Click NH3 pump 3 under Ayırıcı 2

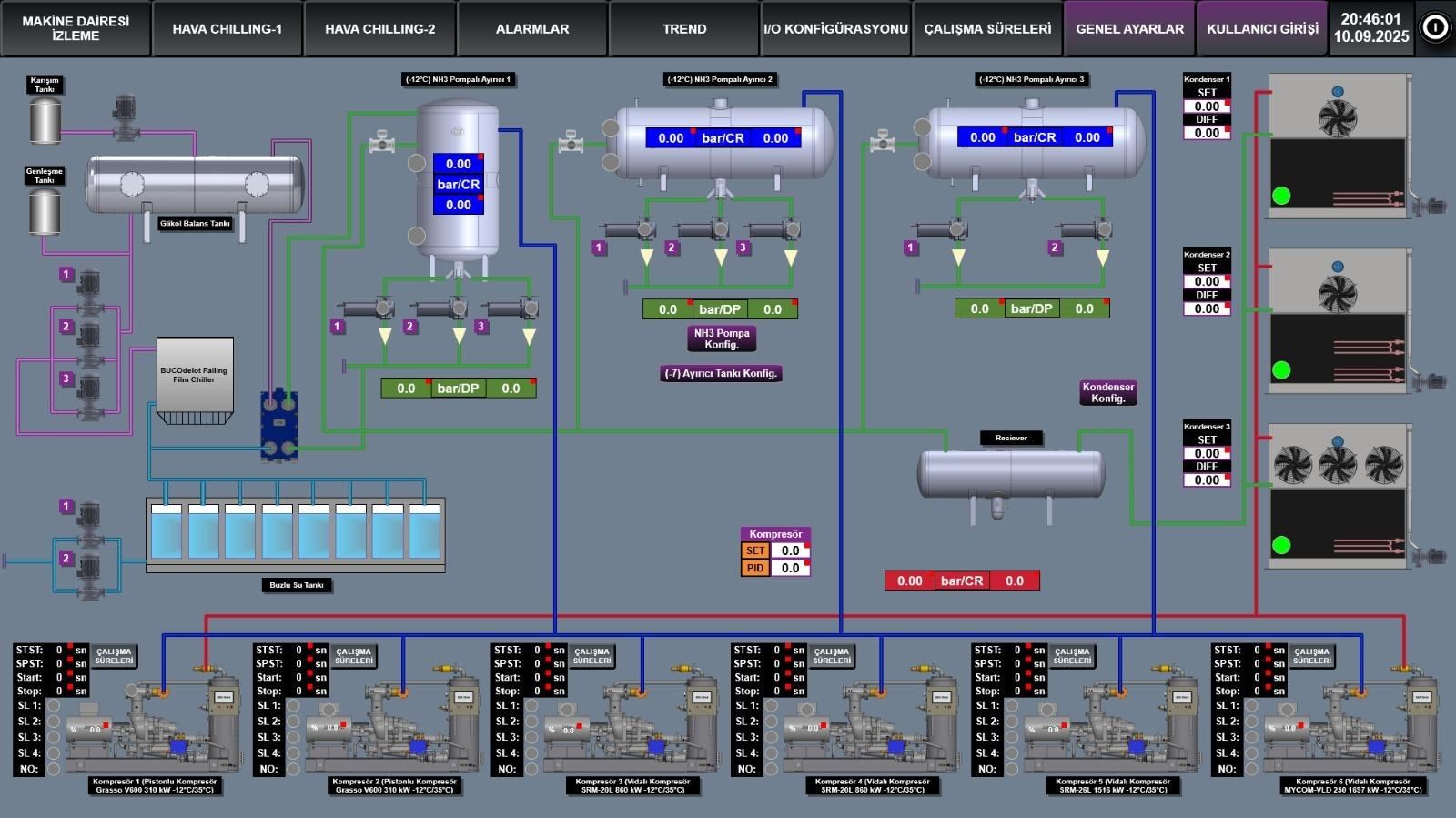(774, 230)
